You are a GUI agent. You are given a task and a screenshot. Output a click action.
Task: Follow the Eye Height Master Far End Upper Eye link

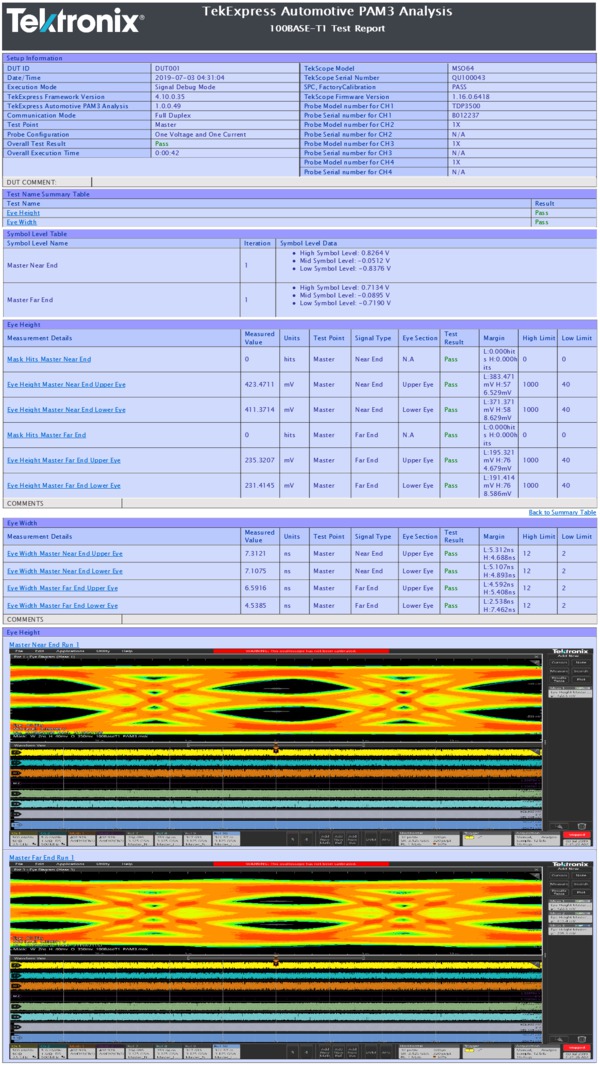point(64,460)
